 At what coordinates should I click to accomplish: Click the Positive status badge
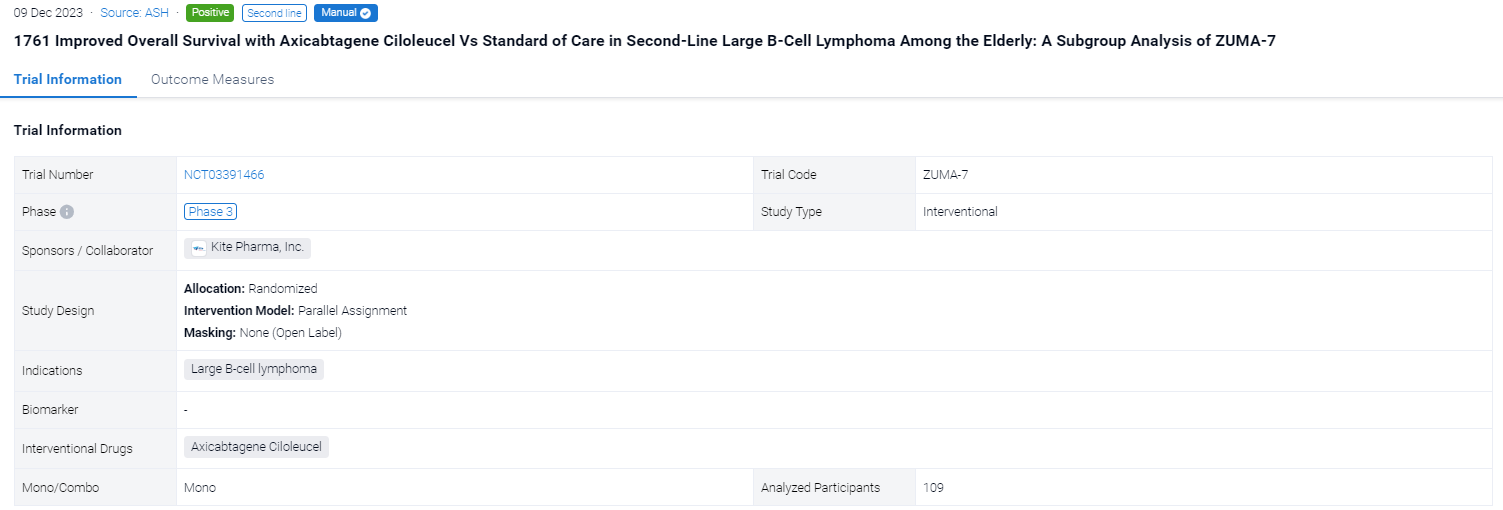coord(210,13)
